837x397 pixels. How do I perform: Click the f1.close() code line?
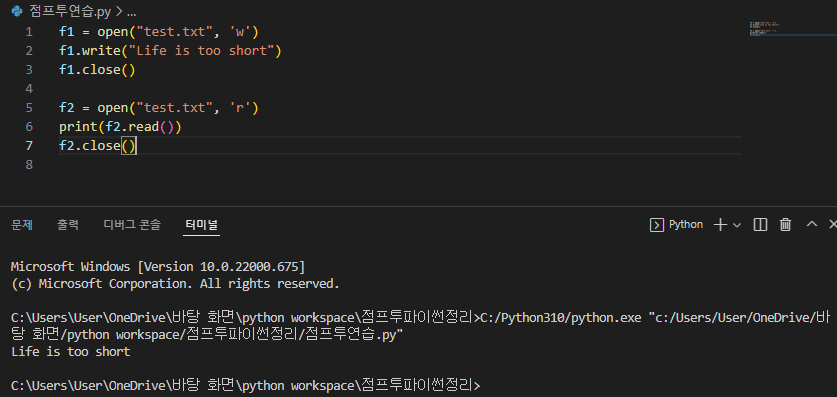97,70
